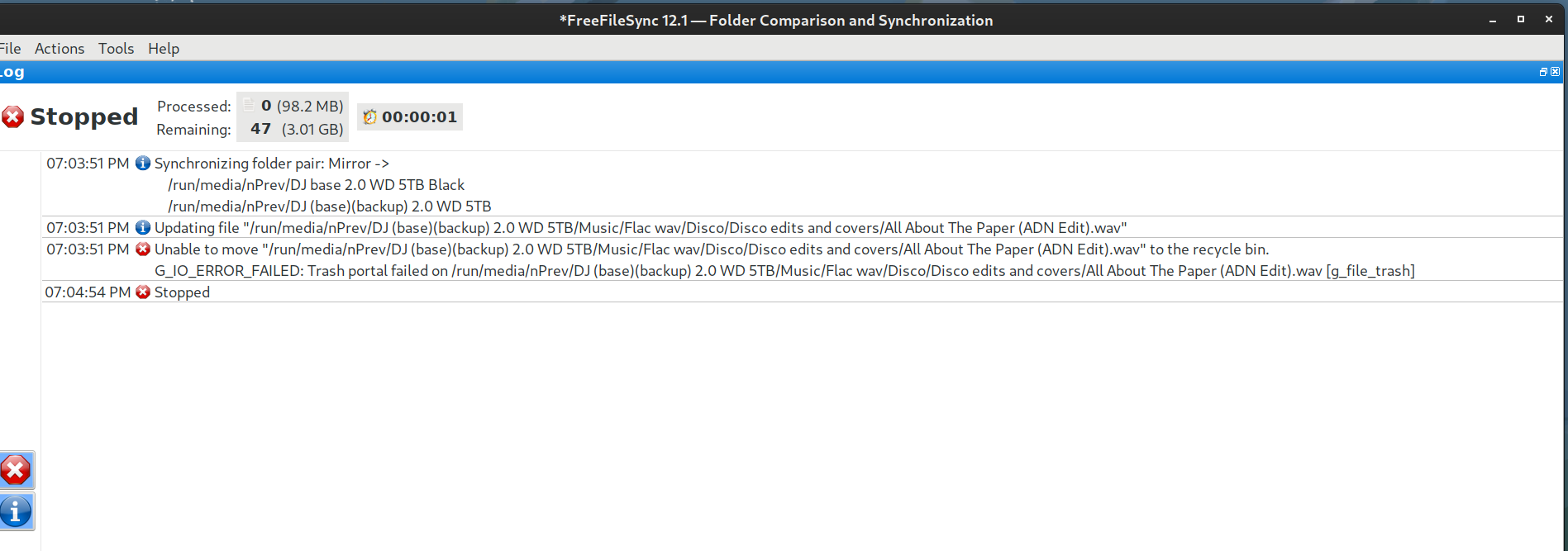Toggle the error messages filter button
Viewport: 1568px width, 551px height.
16,471
